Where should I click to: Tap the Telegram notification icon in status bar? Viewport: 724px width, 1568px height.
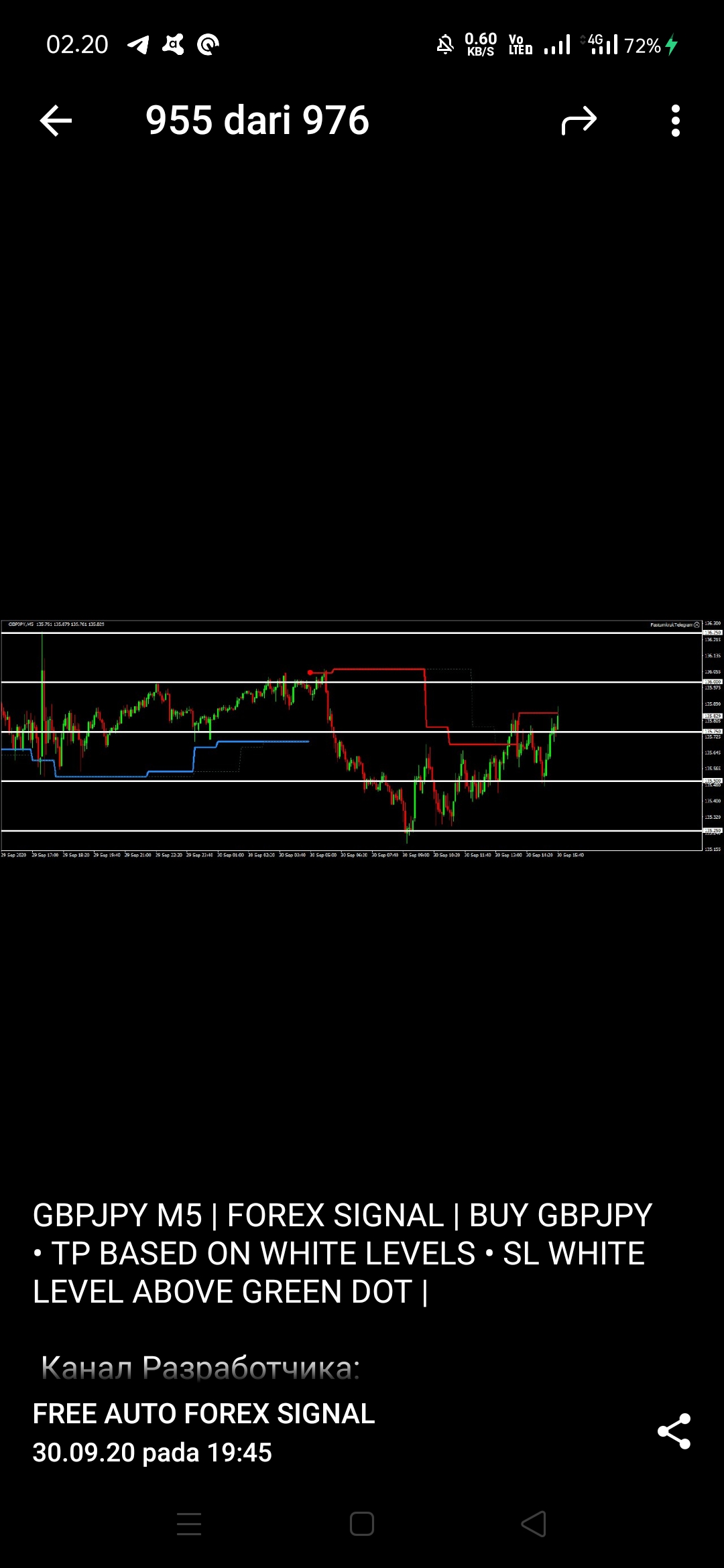(x=138, y=45)
